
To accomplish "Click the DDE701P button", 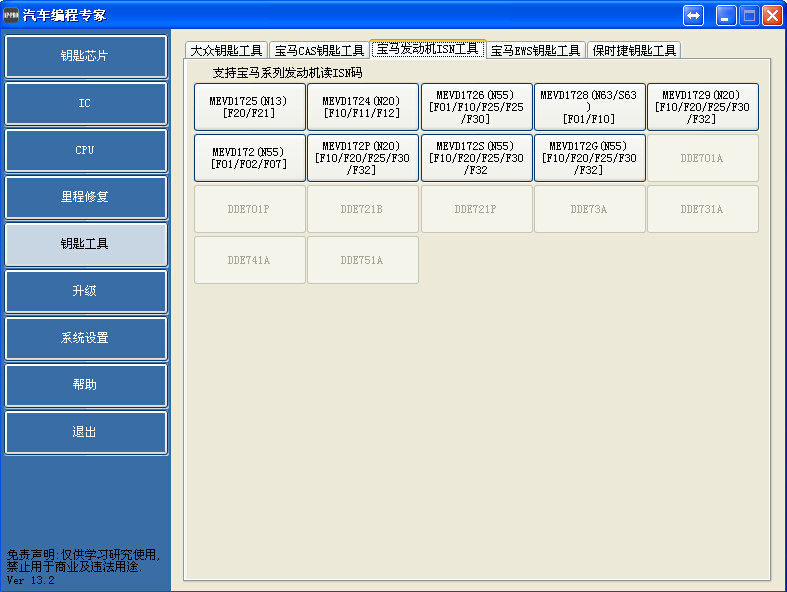I will coord(249,209).
